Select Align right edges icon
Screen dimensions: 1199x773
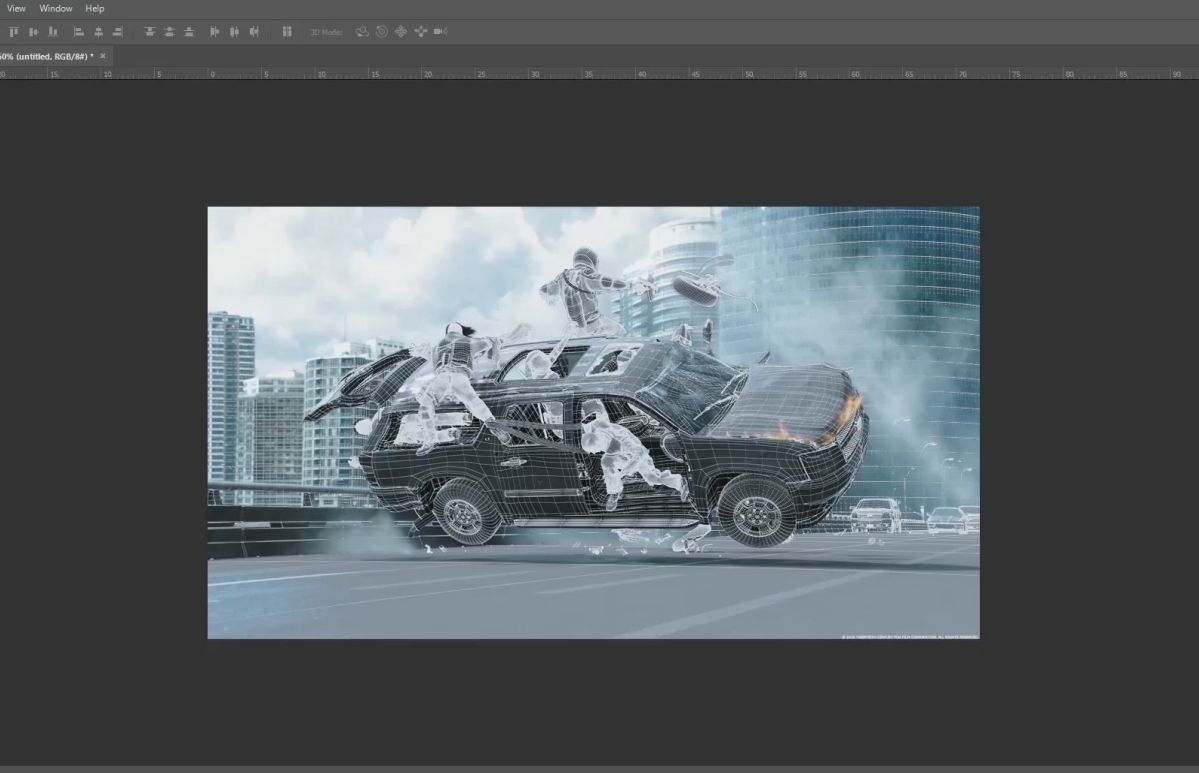pyautogui.click(x=118, y=31)
